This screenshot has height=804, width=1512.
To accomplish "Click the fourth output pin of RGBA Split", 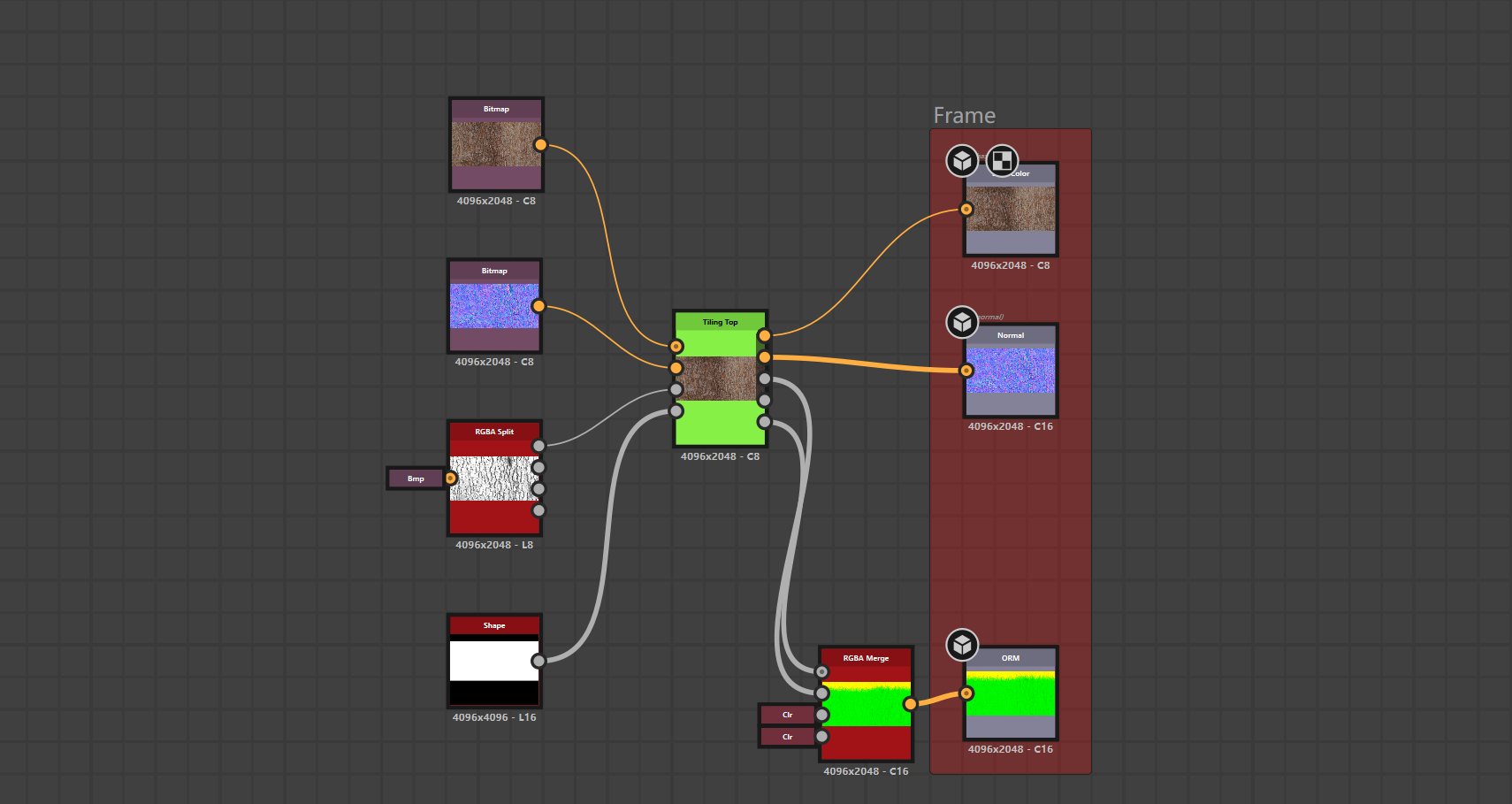I will tap(538, 509).
